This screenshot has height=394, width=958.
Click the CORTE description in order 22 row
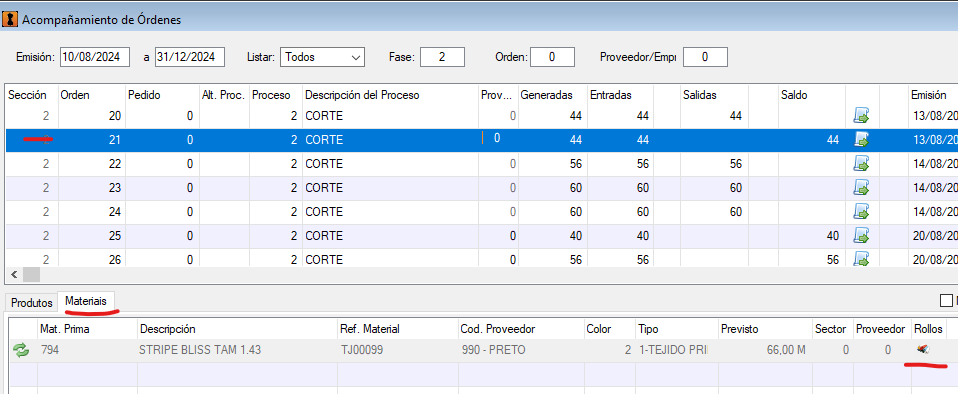point(324,164)
